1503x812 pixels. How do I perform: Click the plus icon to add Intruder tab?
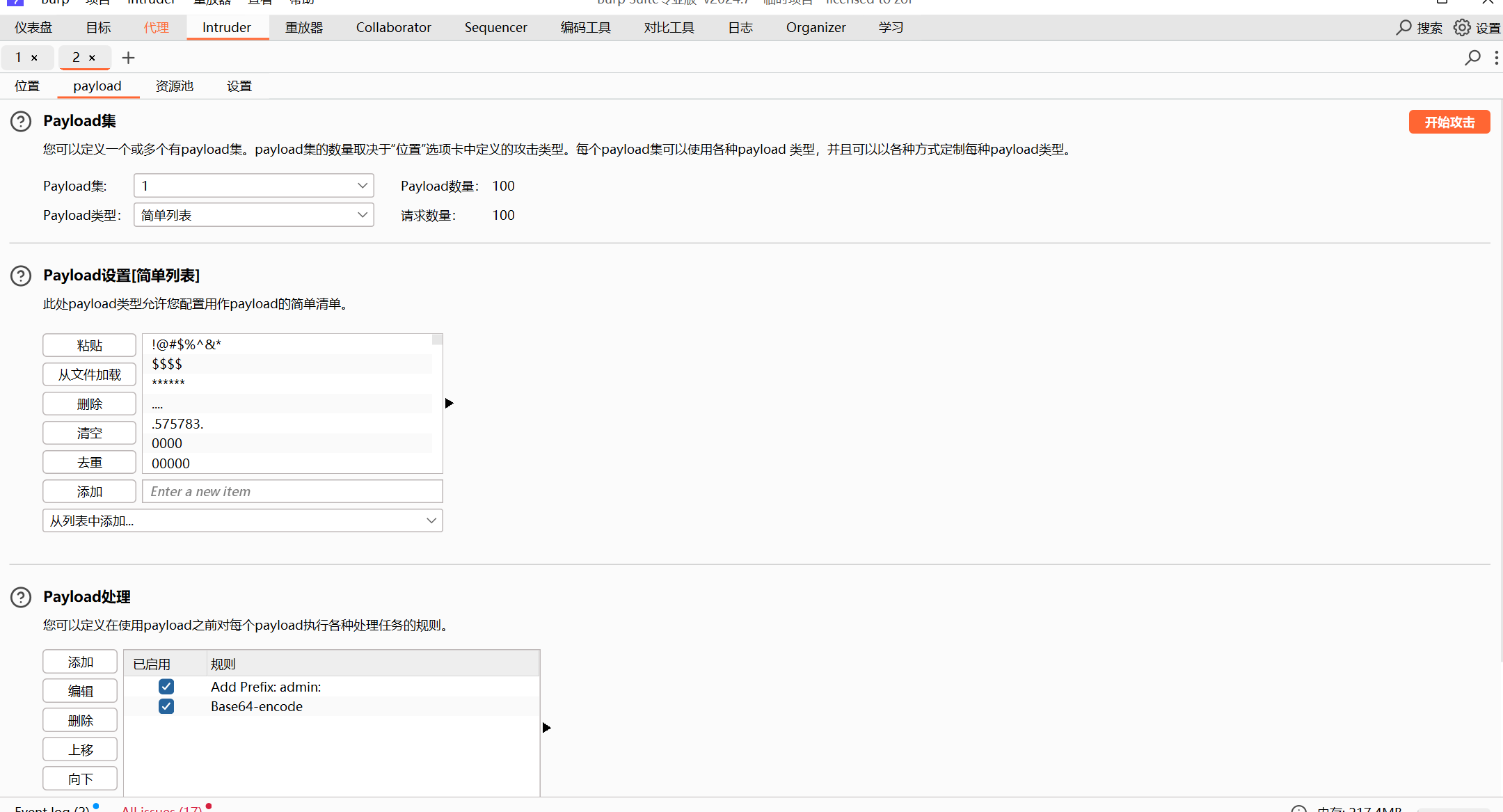click(128, 58)
